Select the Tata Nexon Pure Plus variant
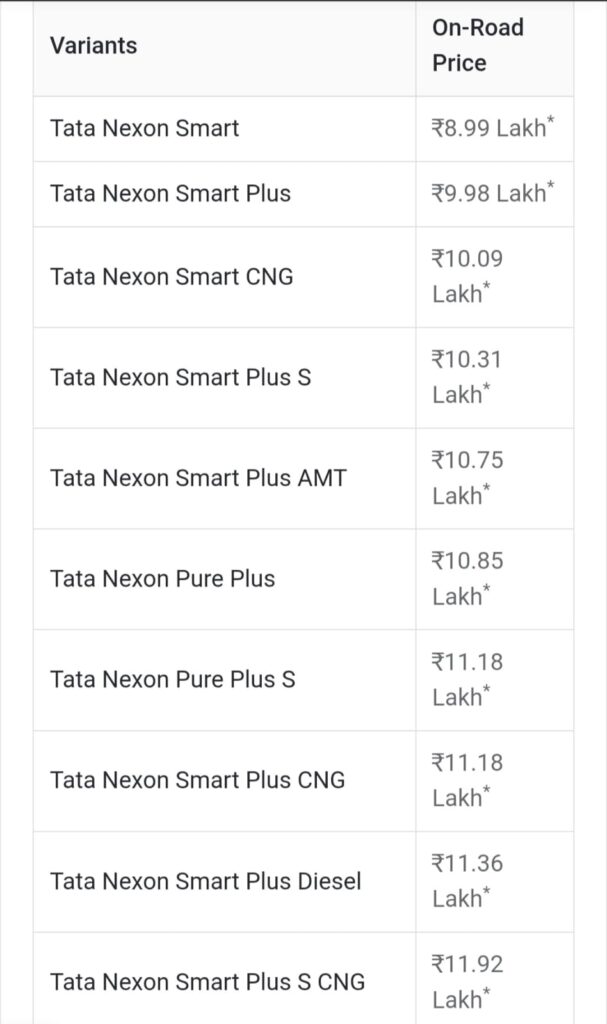Screen dimensions: 607x1024 coord(163,579)
